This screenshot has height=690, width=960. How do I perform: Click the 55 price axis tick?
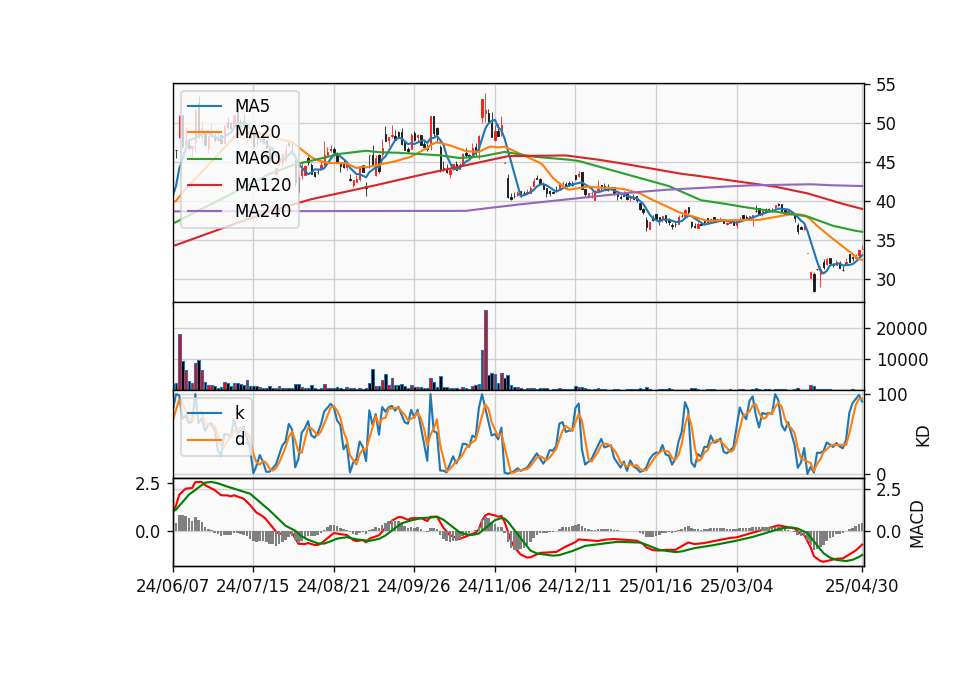click(885, 85)
